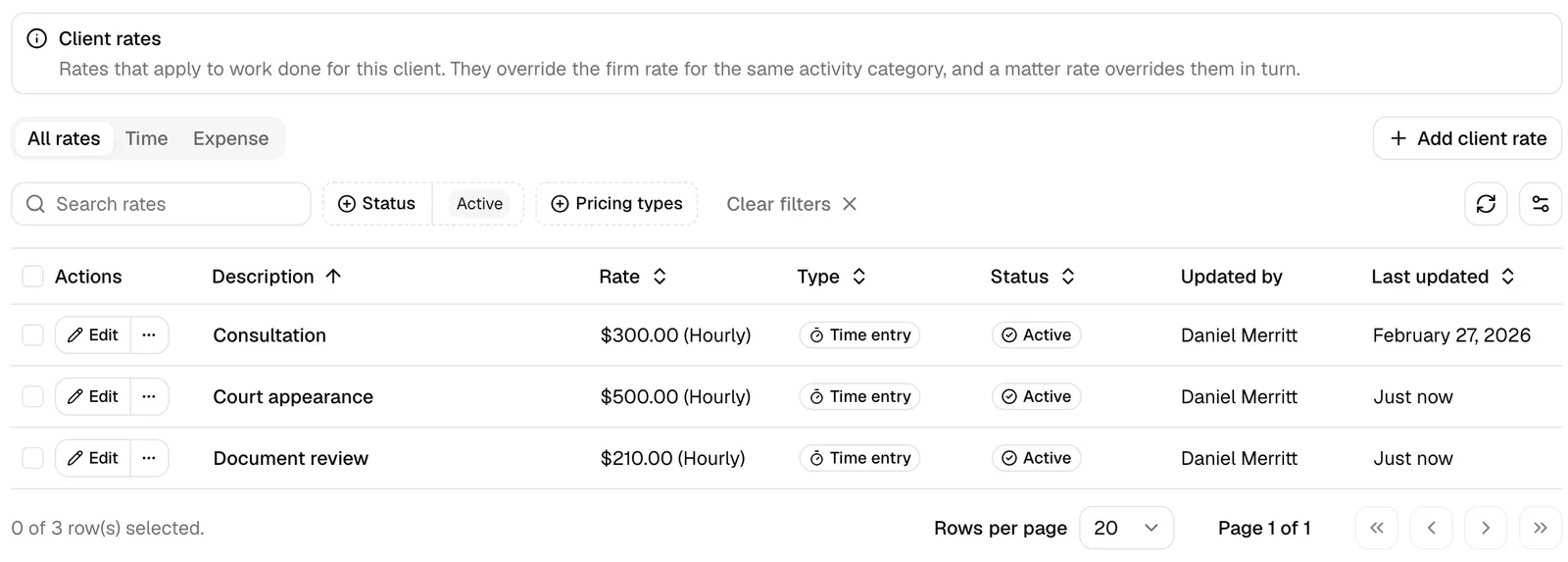Switch to the Expense tab
This screenshot has width=1568, height=562.
tap(230, 138)
